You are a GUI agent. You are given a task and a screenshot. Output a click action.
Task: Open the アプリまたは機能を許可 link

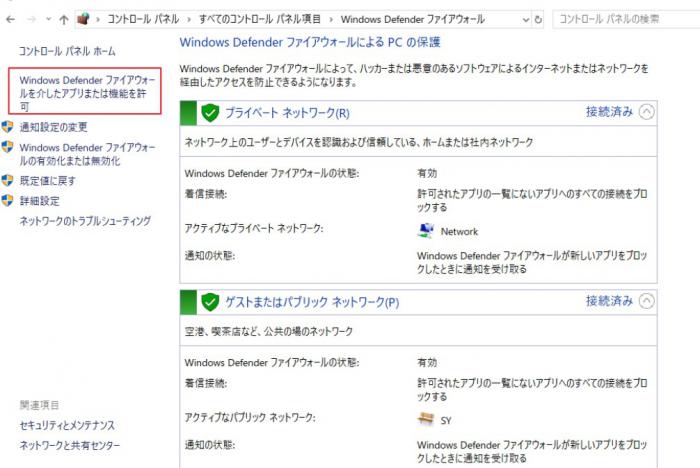tap(85, 93)
